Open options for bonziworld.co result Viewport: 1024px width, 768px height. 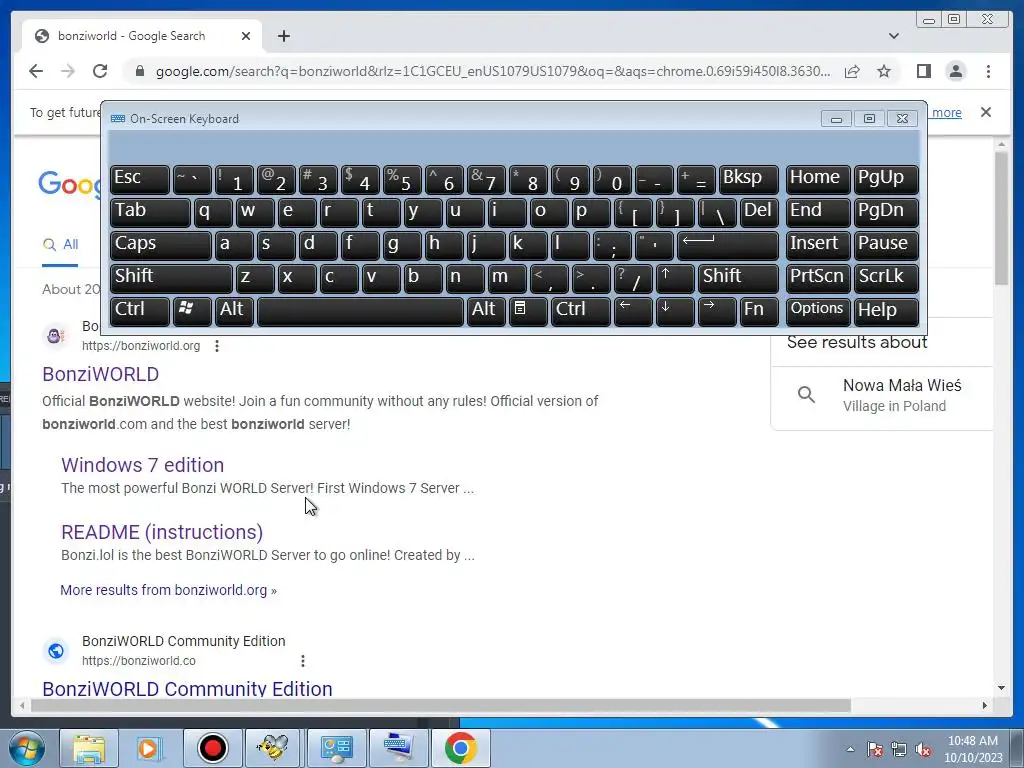302,661
